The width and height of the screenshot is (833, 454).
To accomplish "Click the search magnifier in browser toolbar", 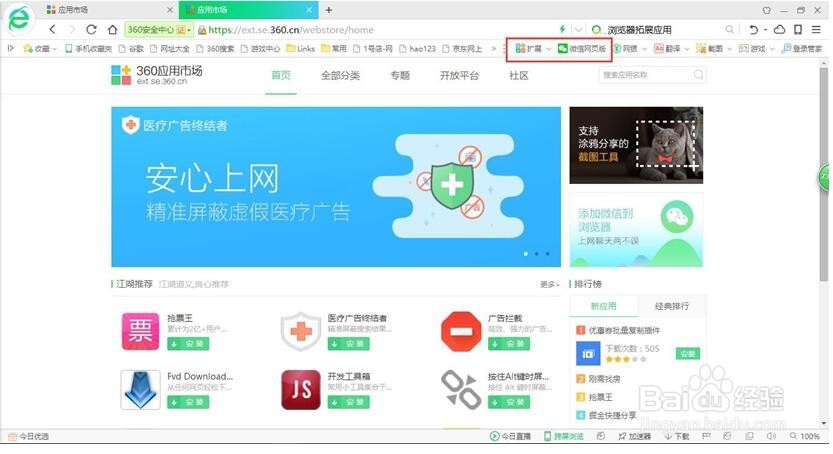I will pyautogui.click(x=730, y=30).
